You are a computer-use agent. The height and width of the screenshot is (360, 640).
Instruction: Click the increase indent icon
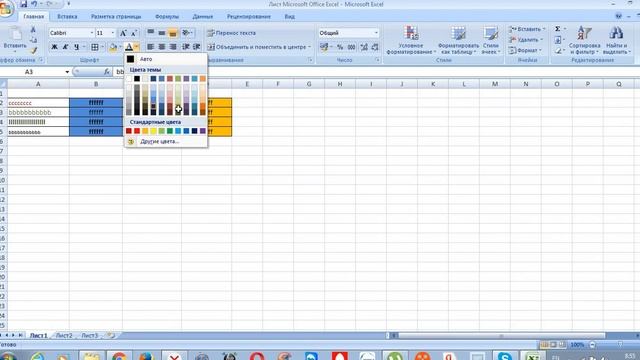coord(196,47)
